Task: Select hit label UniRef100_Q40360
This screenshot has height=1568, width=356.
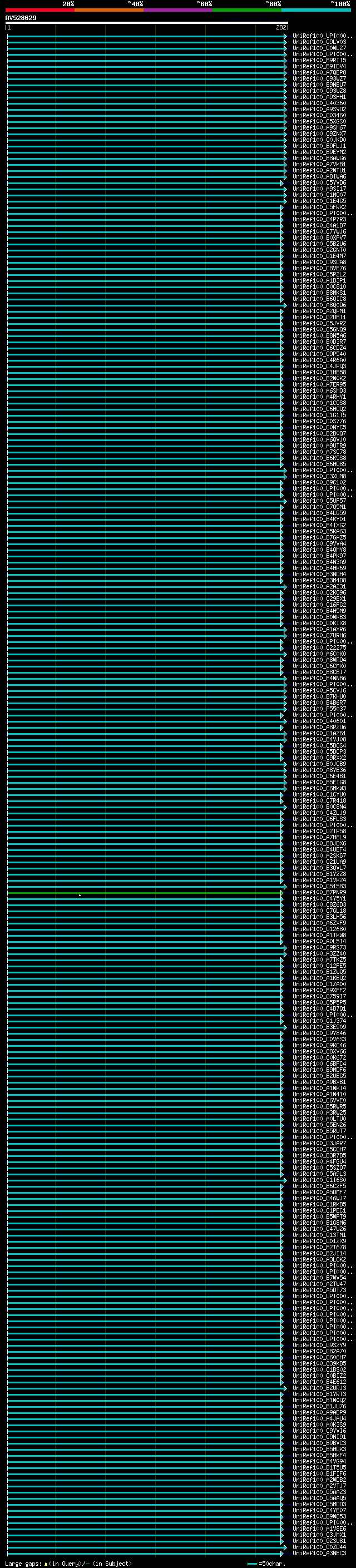Action: pos(319,103)
